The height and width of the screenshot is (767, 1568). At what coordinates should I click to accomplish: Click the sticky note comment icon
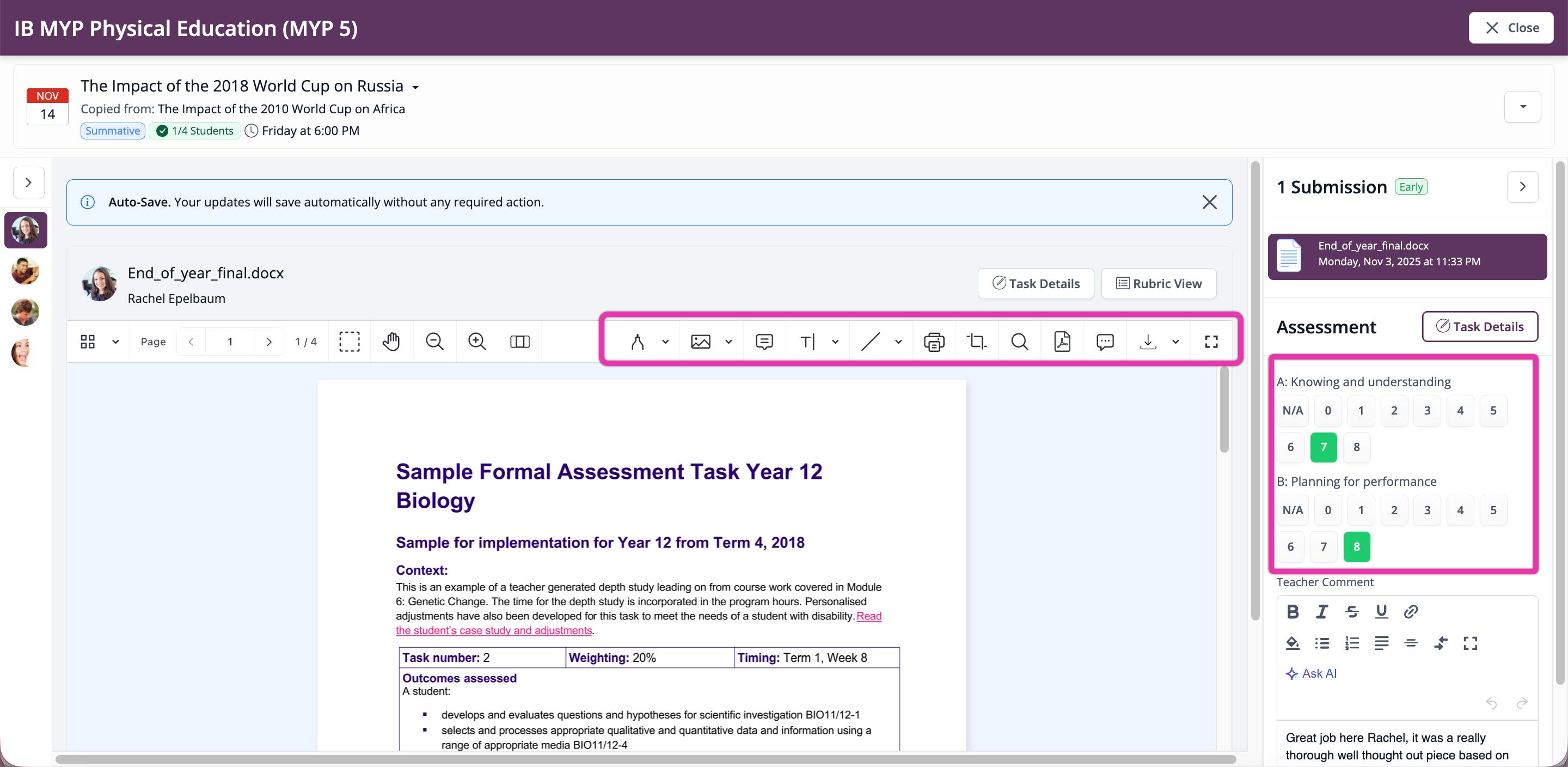point(764,341)
